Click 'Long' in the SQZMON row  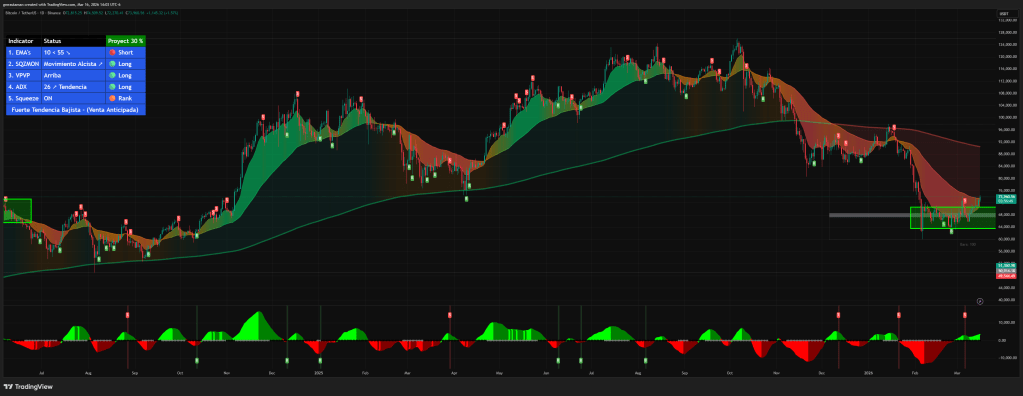tap(125, 64)
